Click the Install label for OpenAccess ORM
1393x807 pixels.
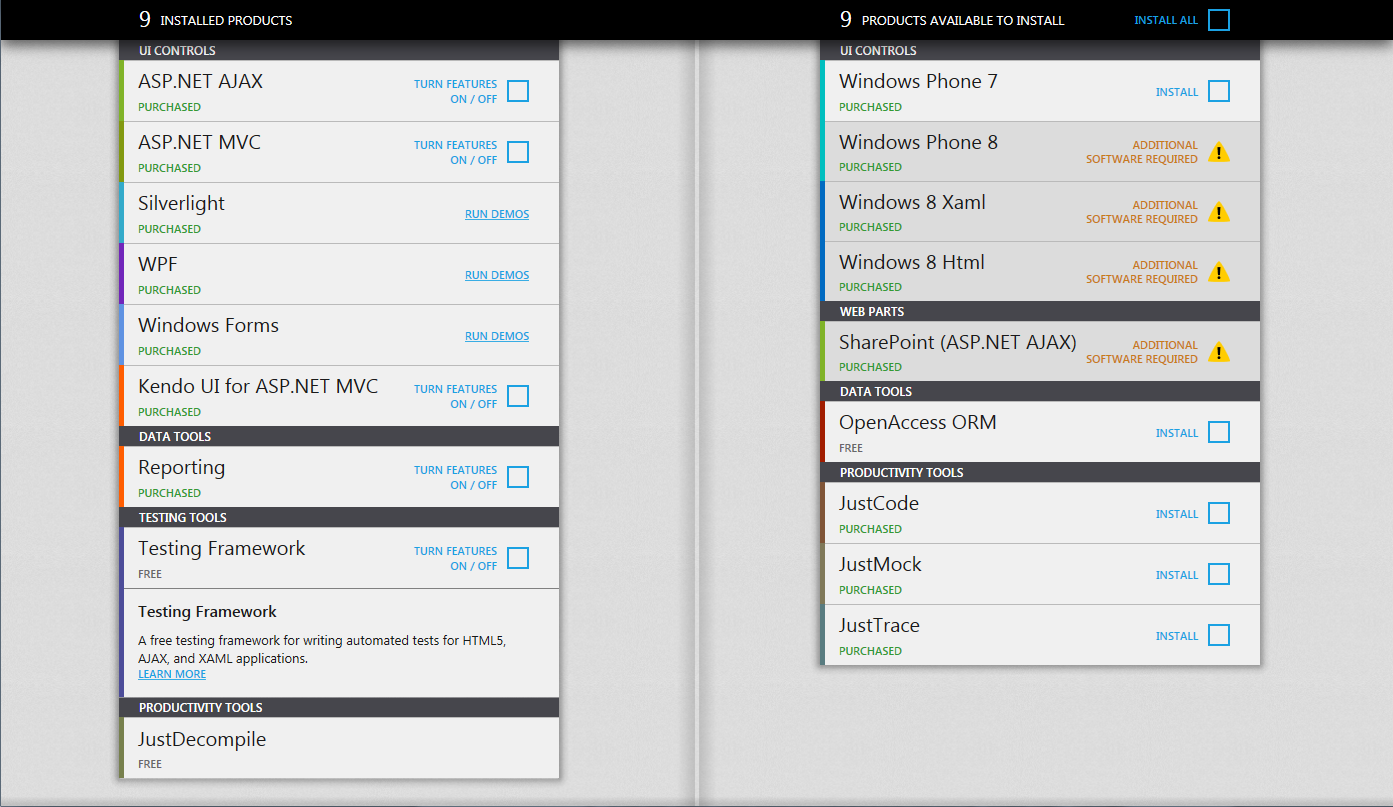tap(1177, 433)
